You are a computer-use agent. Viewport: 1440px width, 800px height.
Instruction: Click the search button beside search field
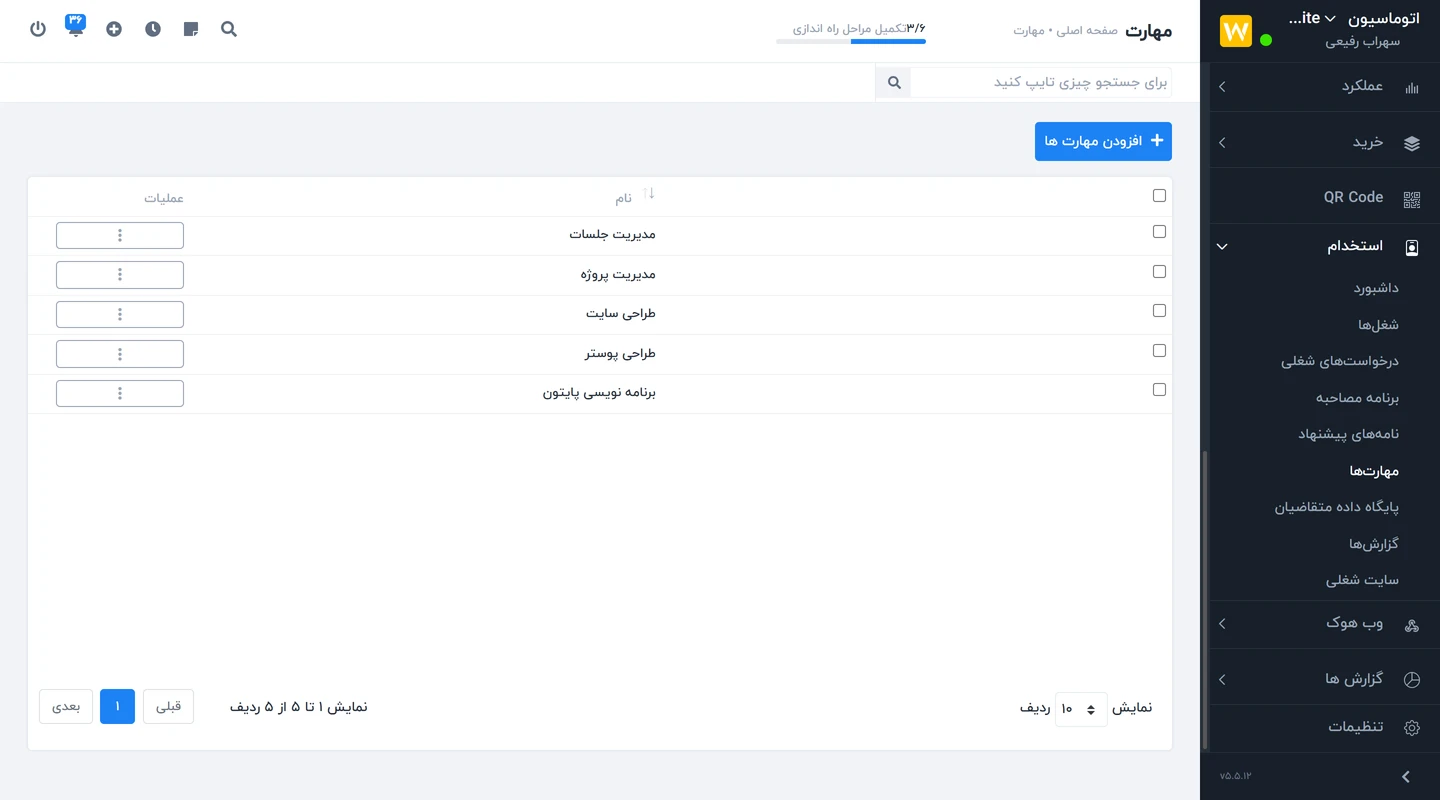pyautogui.click(x=894, y=83)
